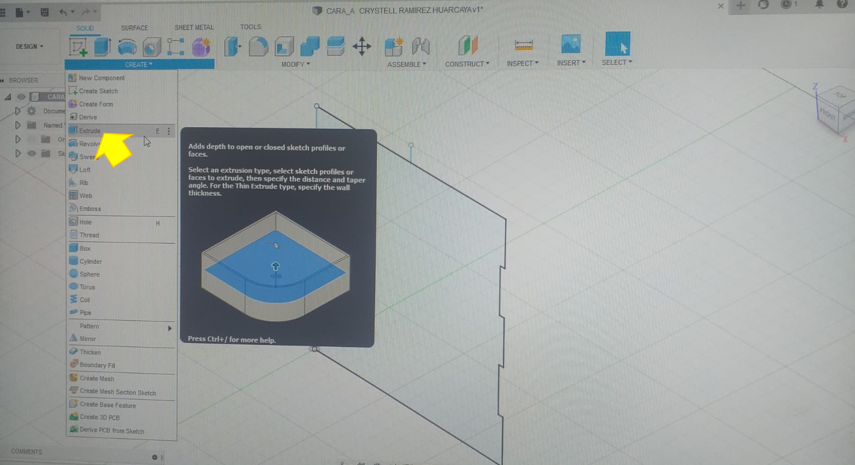The height and width of the screenshot is (465, 855).
Task: Open the Pattern submenu arrow
Action: click(x=170, y=328)
